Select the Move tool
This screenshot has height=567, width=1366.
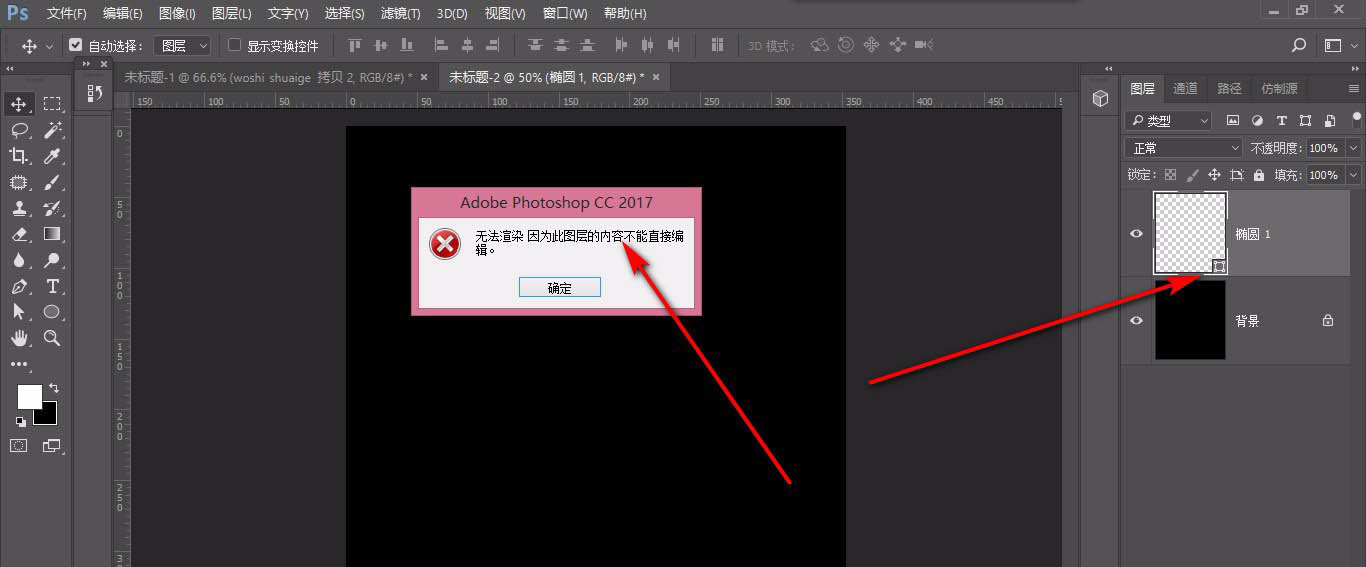tap(19, 104)
